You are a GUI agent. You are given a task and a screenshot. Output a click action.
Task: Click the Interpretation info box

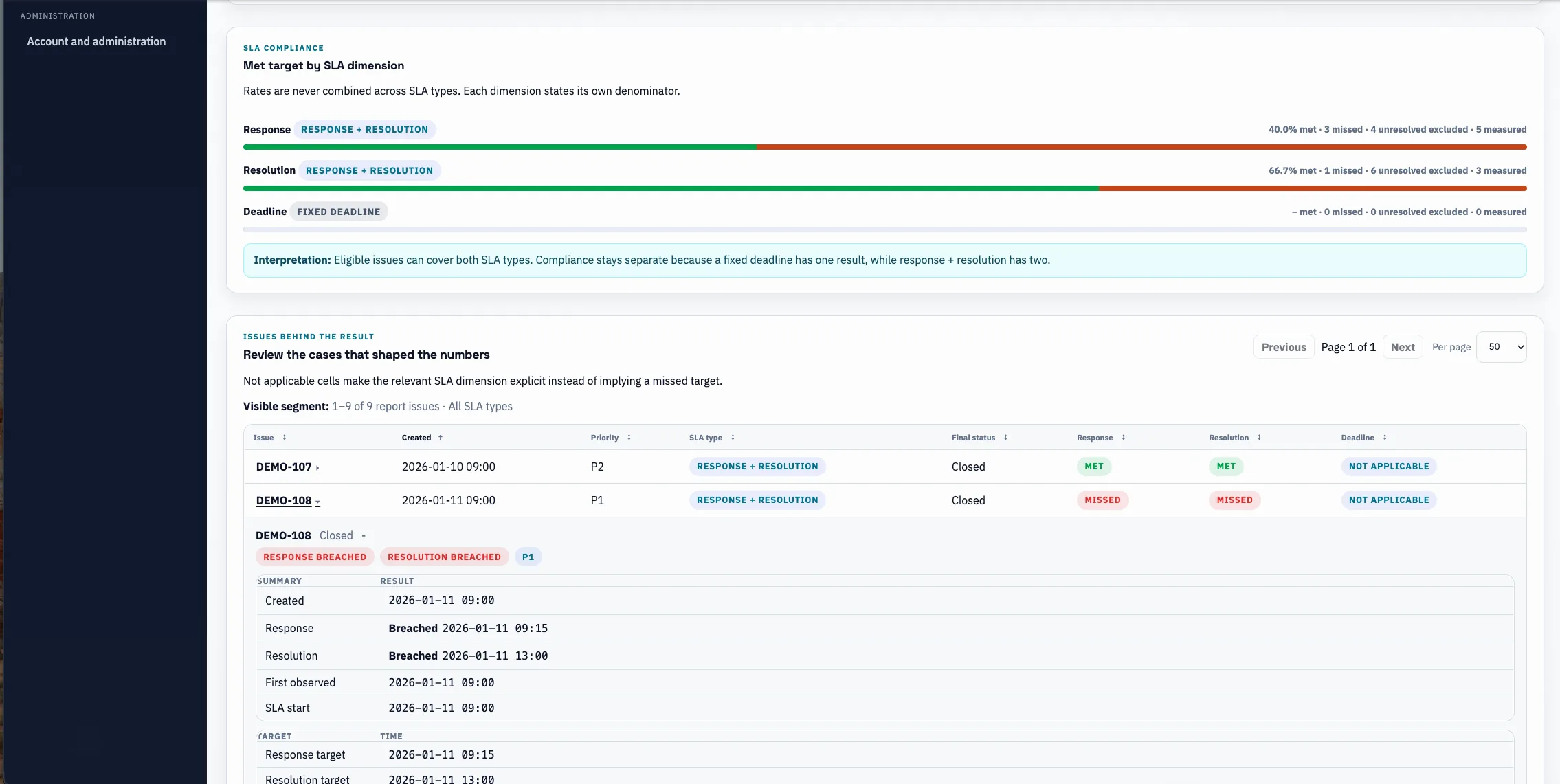[x=884, y=260]
